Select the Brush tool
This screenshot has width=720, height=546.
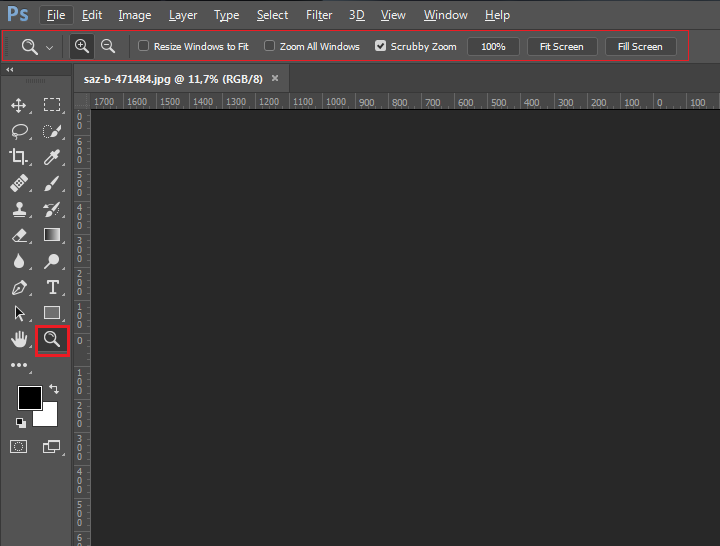tap(52, 183)
